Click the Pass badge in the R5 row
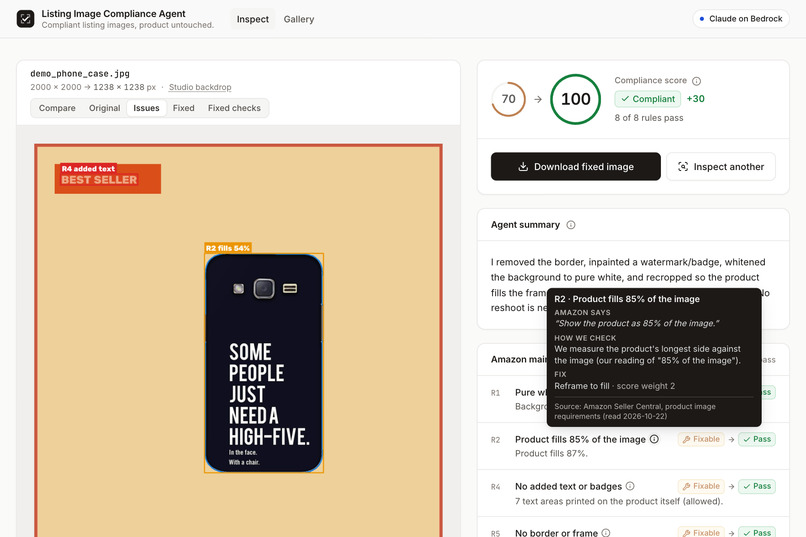This screenshot has height=537, width=806. [x=757, y=532]
